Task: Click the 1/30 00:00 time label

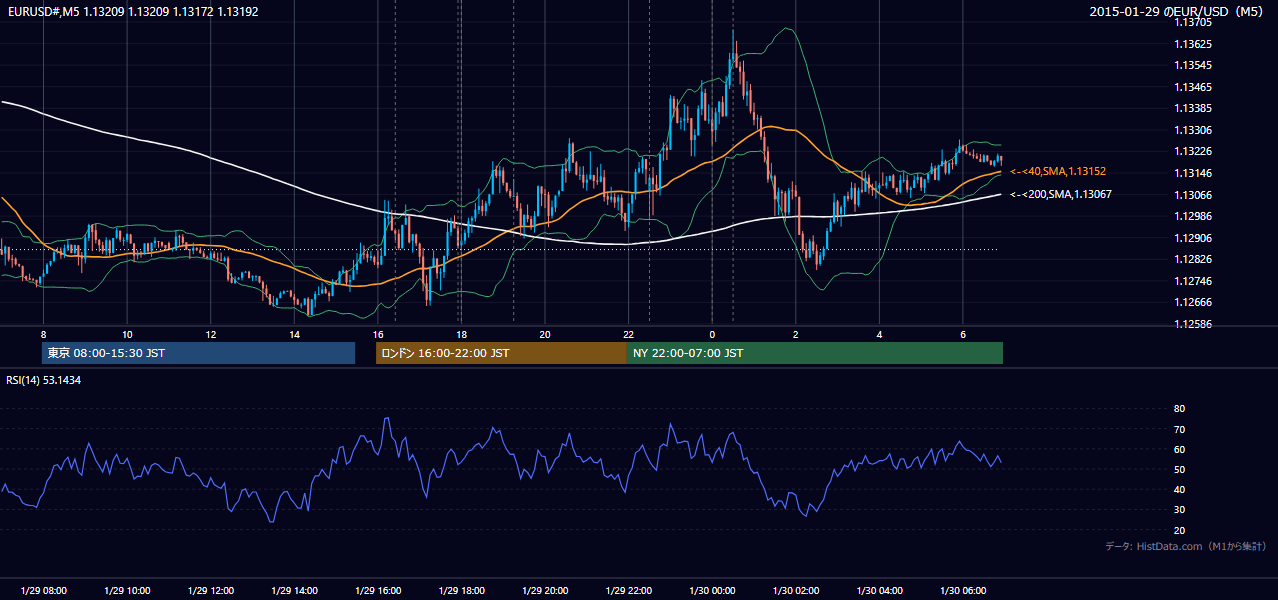Action: tap(712, 590)
